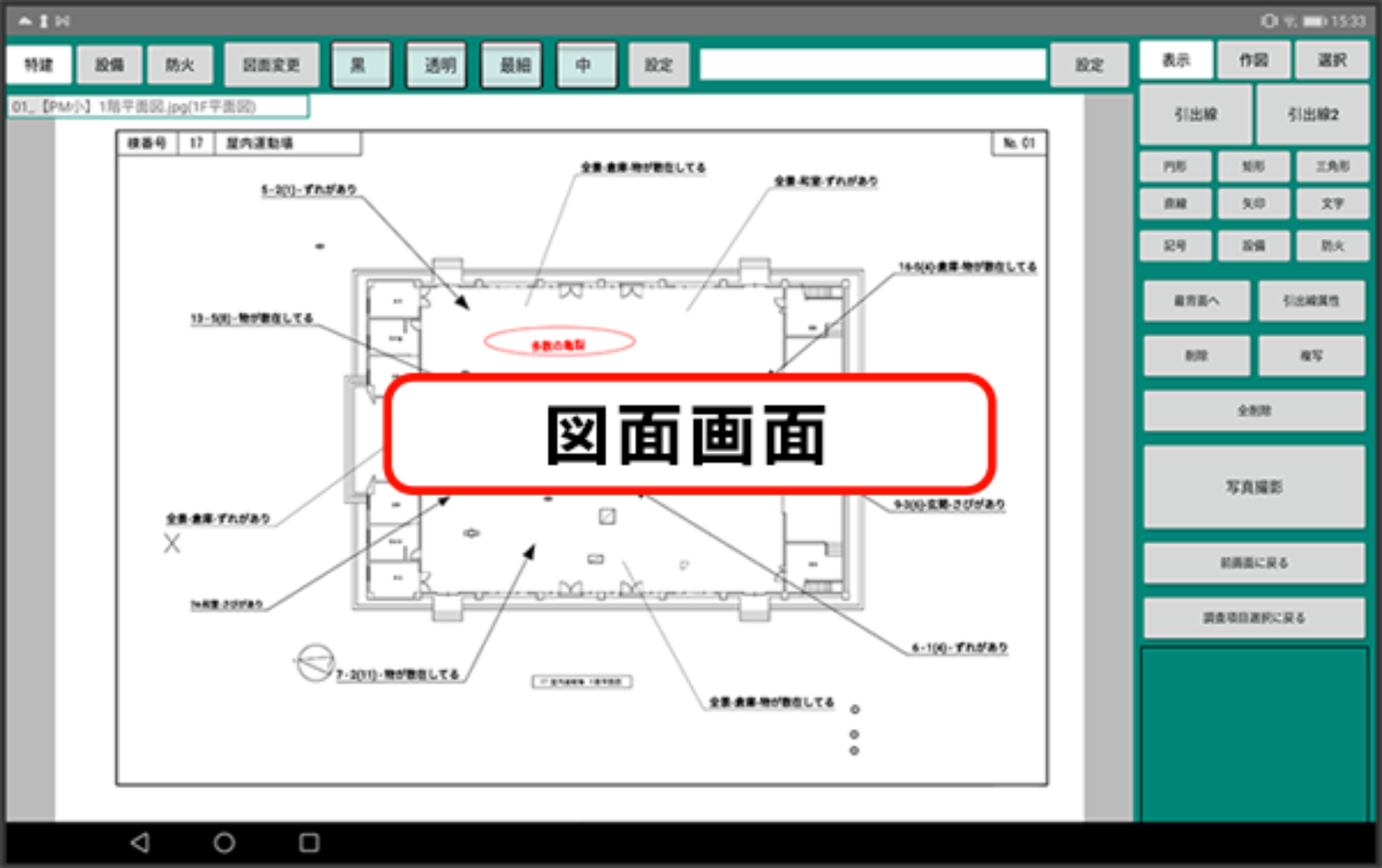Select the 7-2(11) annotation label near the compass
This screenshot has width=1382, height=868.
397,674
